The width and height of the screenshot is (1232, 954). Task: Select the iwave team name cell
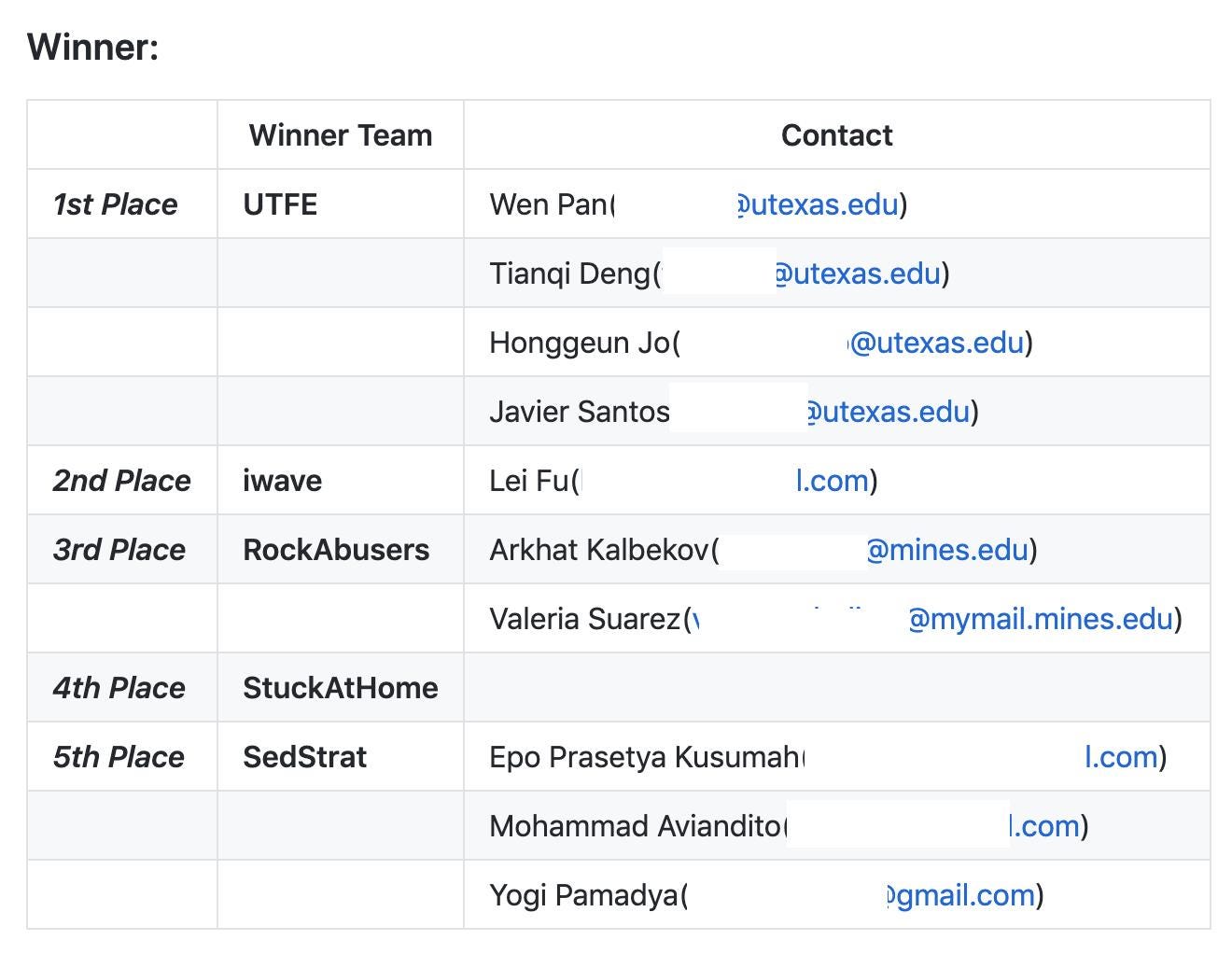pyautogui.click(x=282, y=481)
